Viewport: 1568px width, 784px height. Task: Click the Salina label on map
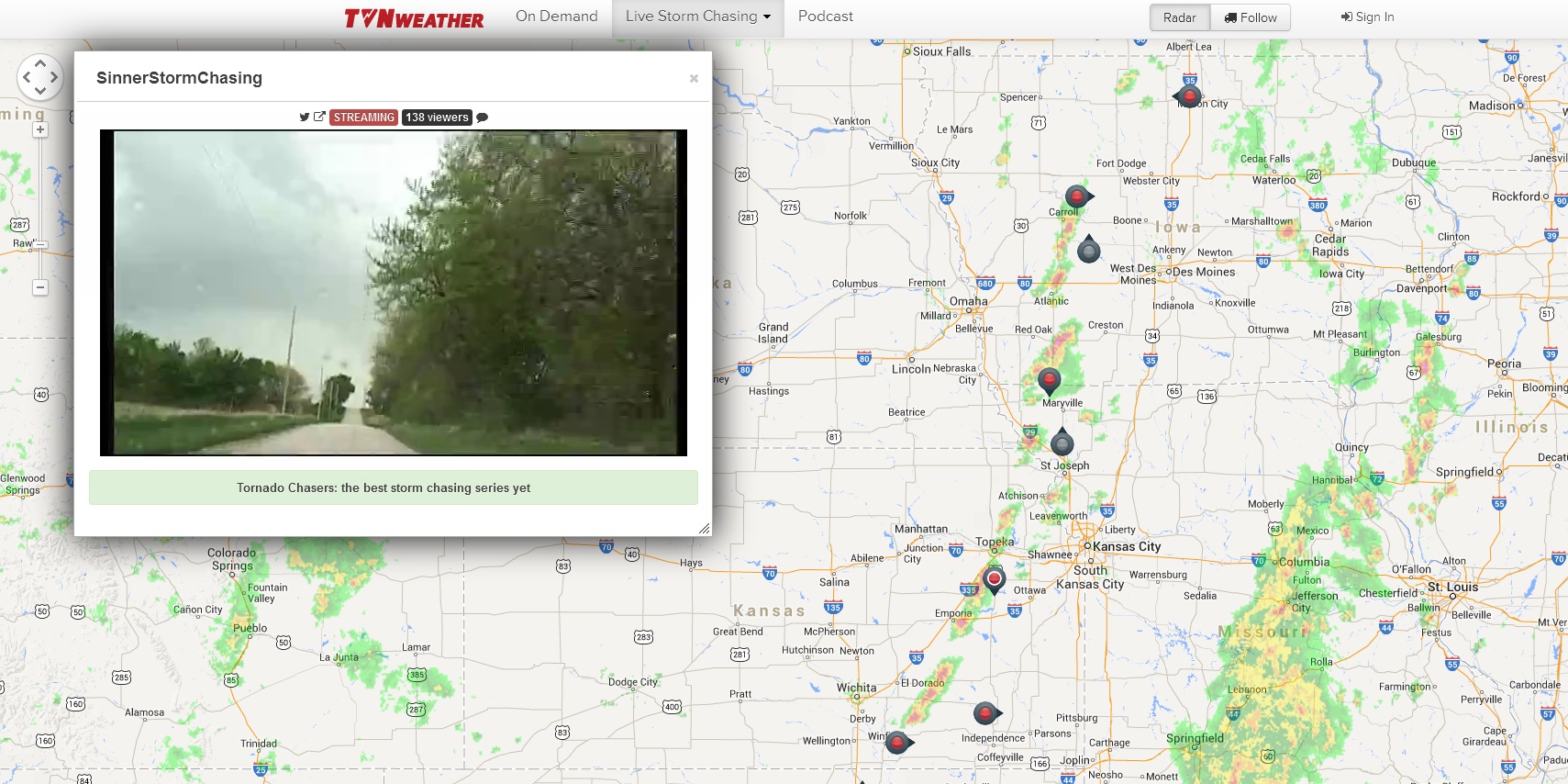(834, 582)
